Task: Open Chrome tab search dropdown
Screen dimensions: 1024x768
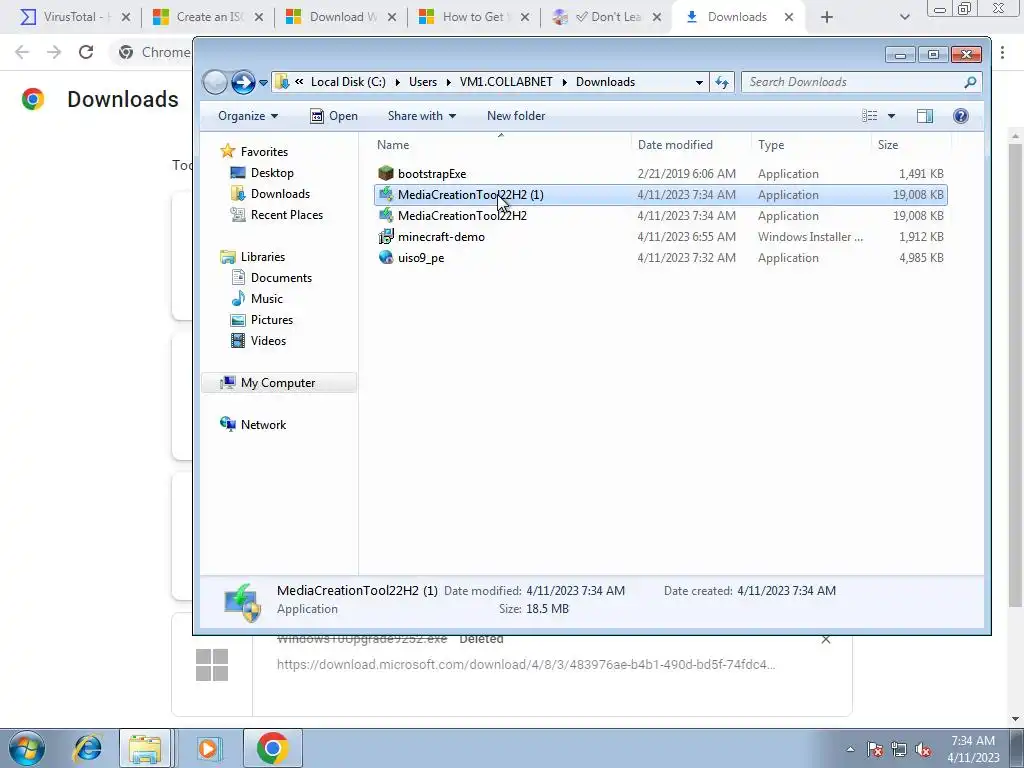Action: 904,17
